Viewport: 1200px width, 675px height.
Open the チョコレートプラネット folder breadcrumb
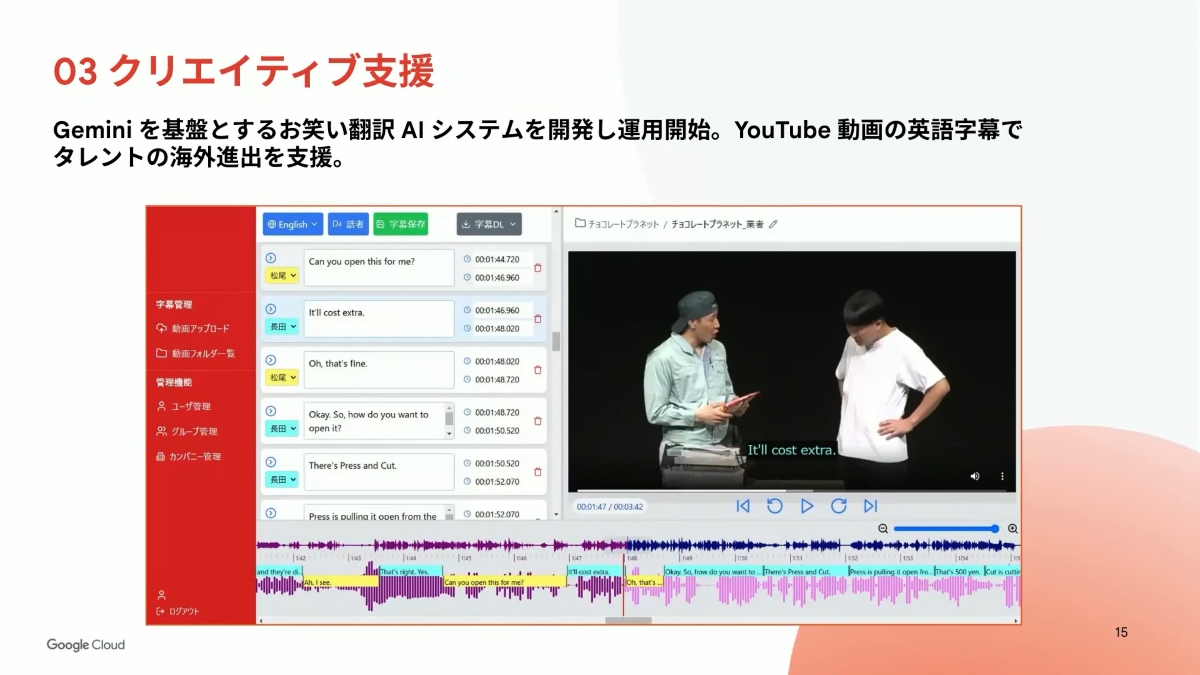tap(616, 224)
